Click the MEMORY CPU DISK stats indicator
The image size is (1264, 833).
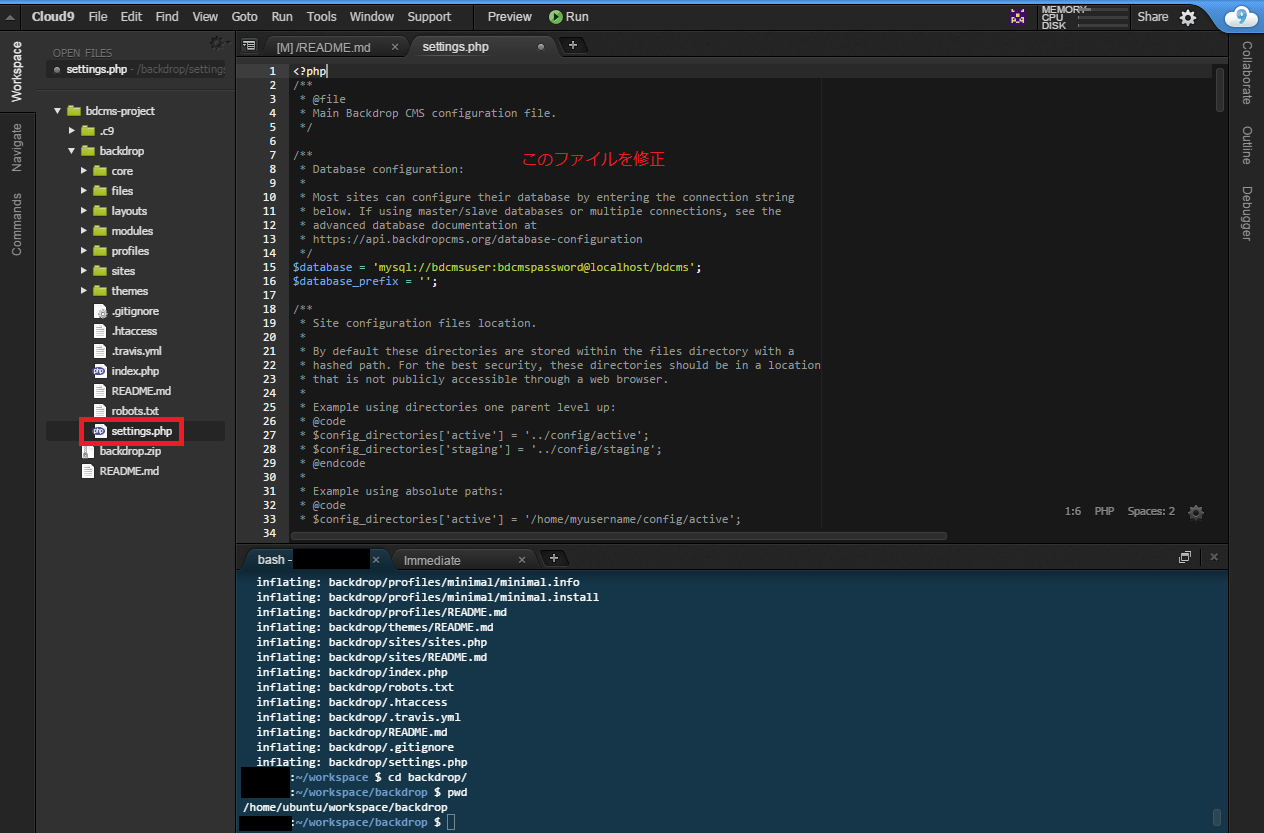[x=1085, y=17]
